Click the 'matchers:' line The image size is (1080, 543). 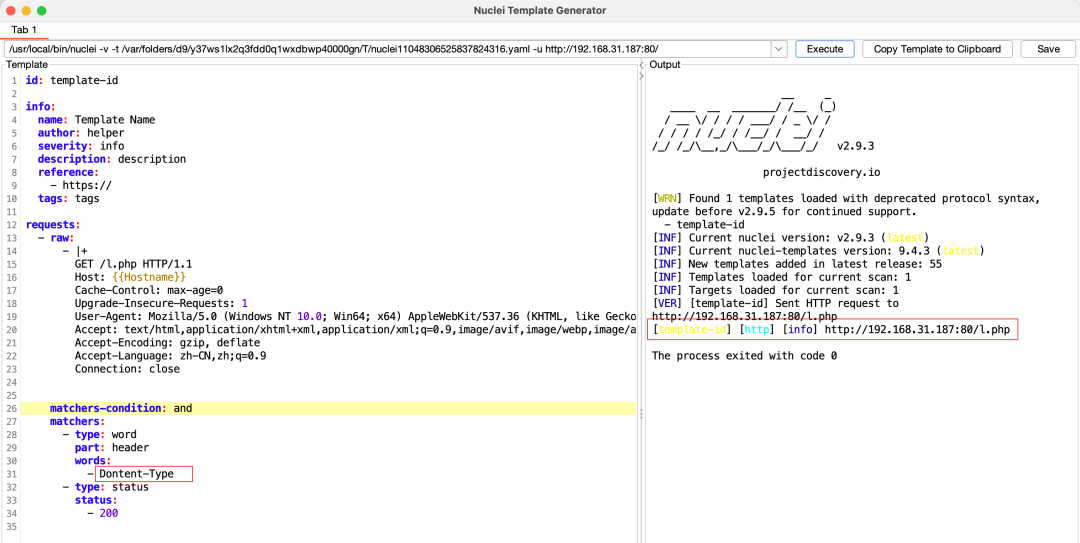pos(78,421)
